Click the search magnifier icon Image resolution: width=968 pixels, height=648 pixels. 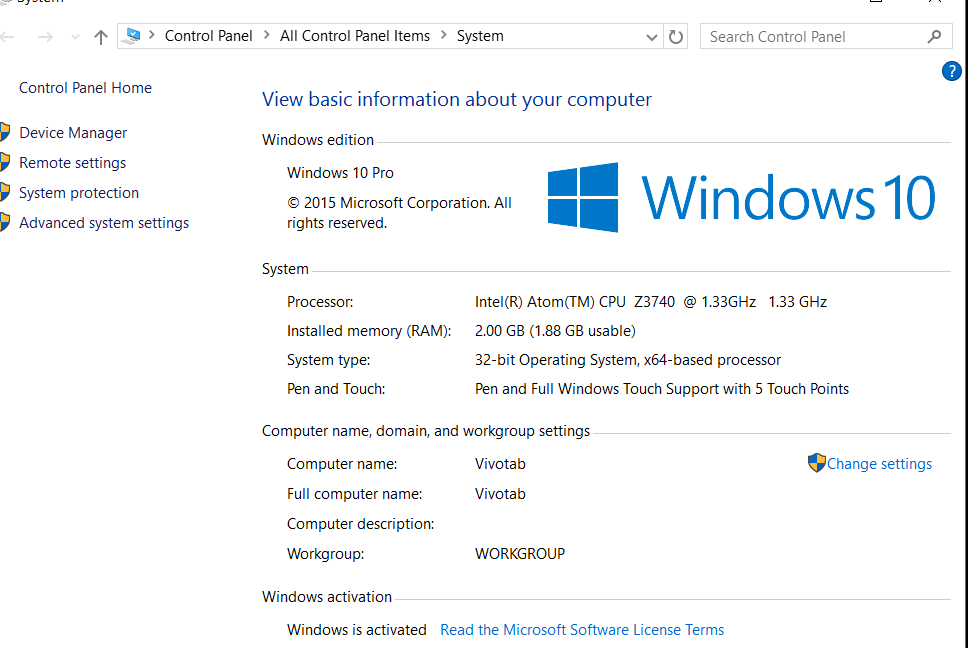934,37
